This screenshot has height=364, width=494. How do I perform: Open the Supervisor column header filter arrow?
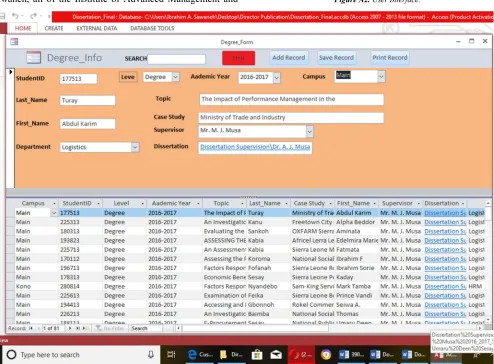click(419, 203)
